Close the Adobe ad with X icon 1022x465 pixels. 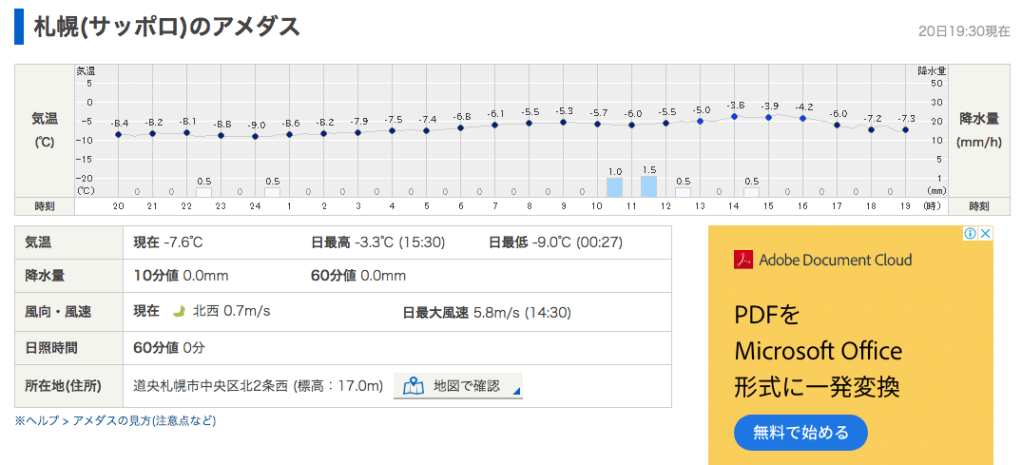click(985, 234)
